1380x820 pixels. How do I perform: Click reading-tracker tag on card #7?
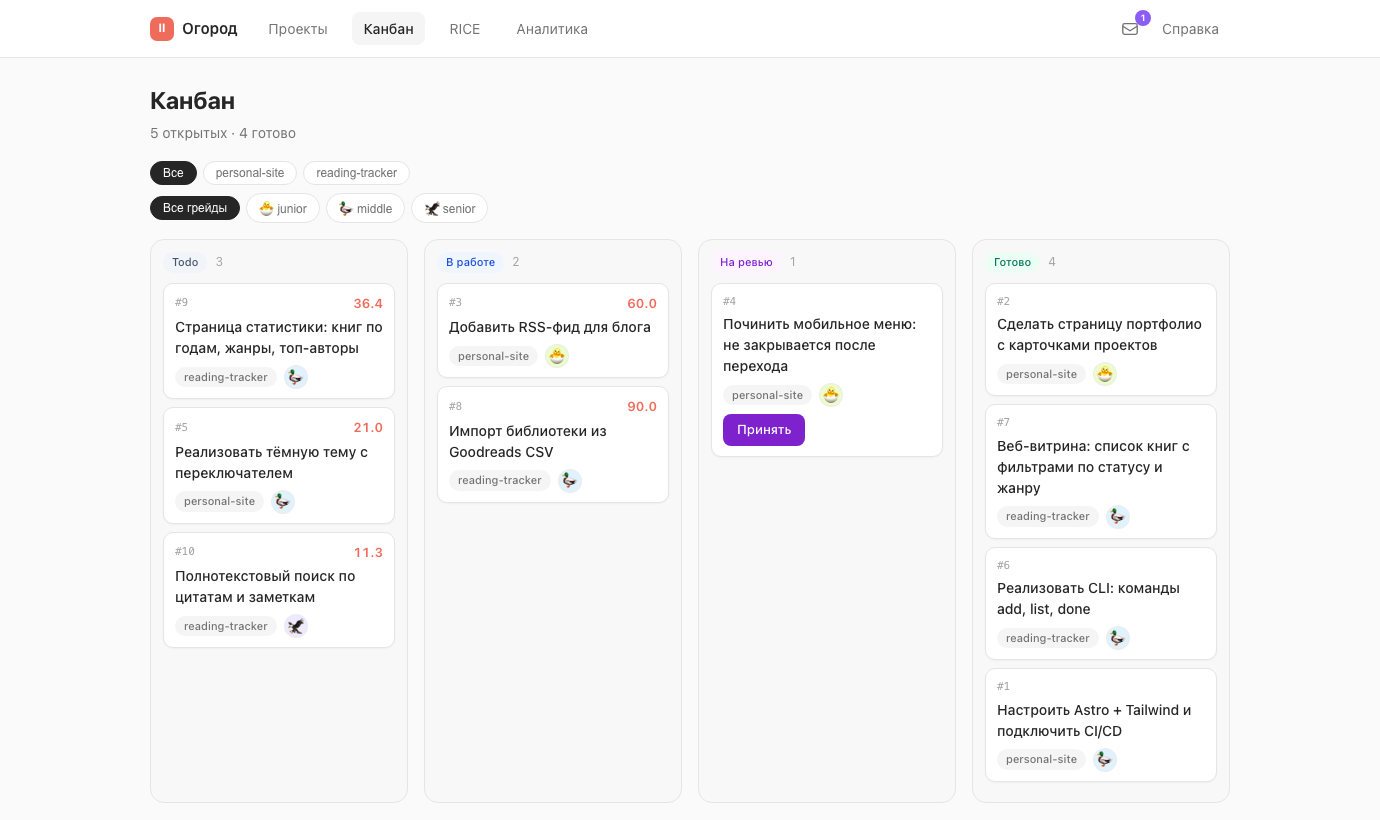point(1048,516)
